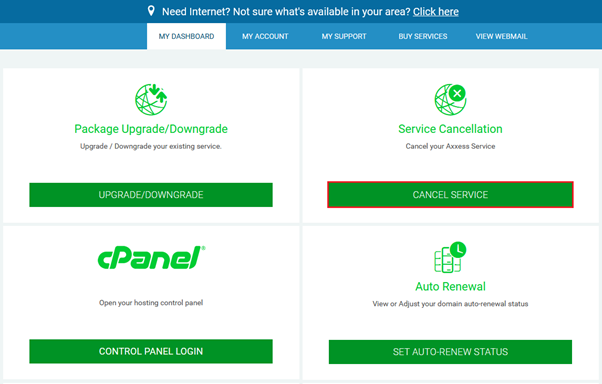Open the My Account tab

coord(265,36)
